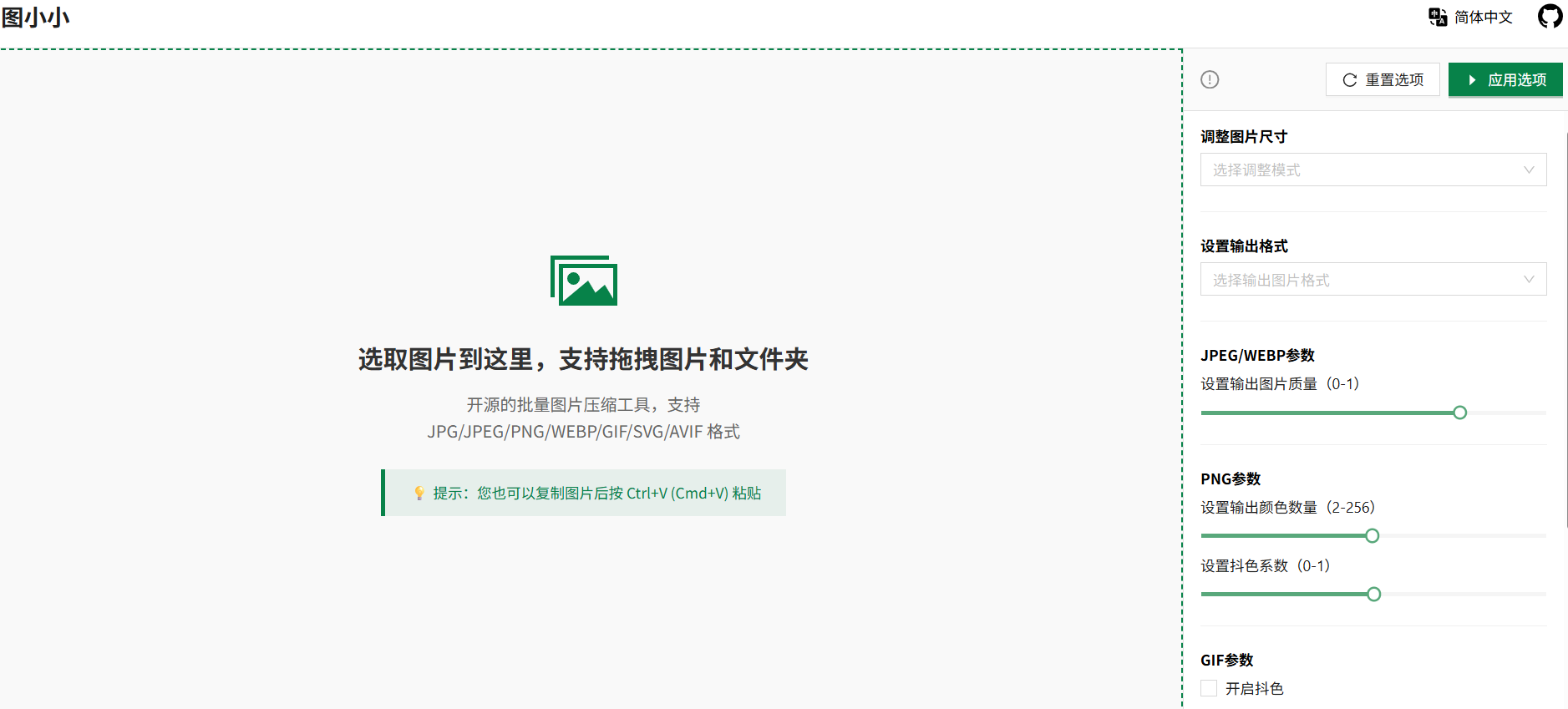Image resolution: width=1568 pixels, height=709 pixels.
Task: Click the 图小小 site title
Action: 35,17
